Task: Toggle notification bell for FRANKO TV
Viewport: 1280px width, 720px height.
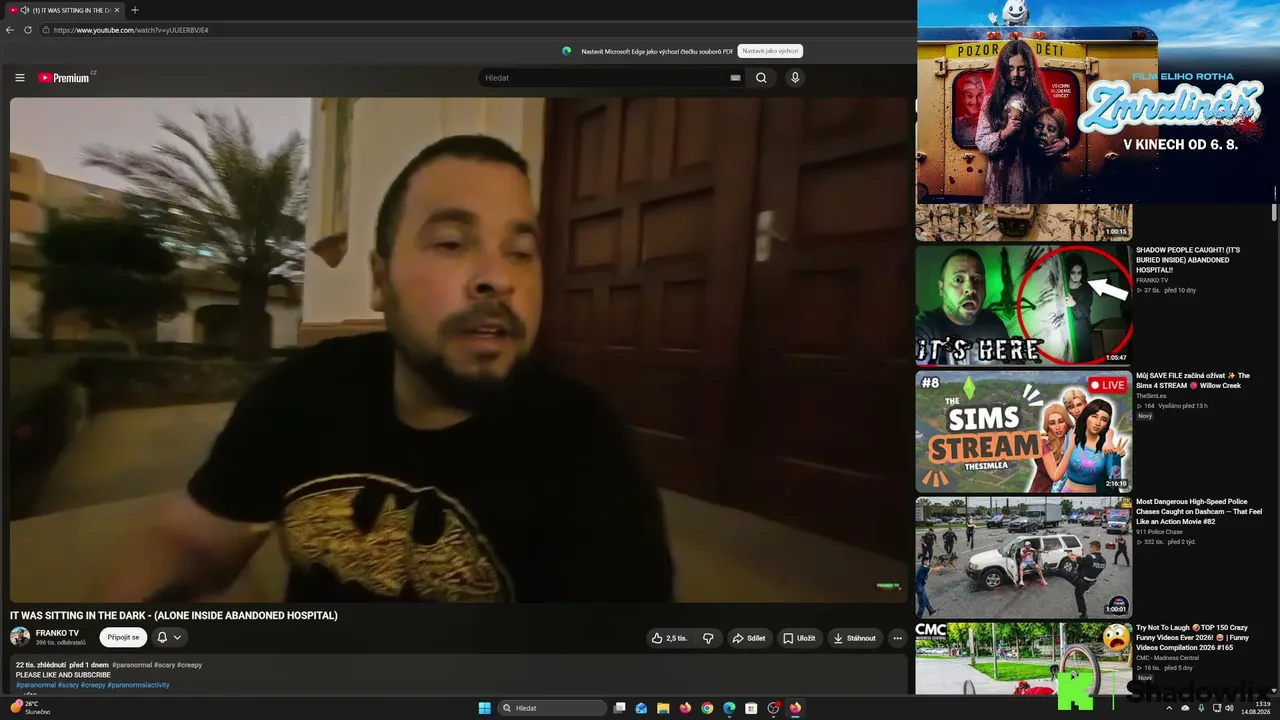Action: click(170, 637)
